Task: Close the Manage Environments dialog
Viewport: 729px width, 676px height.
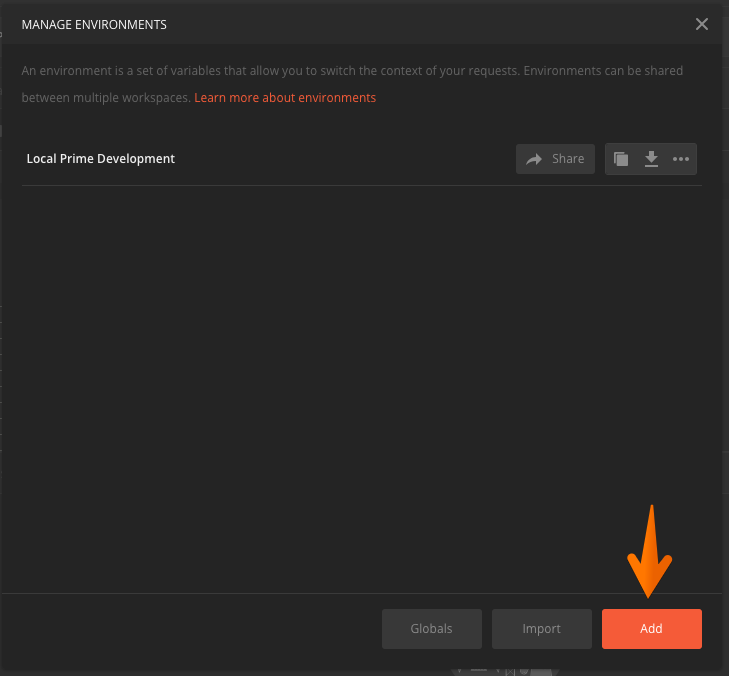Action: coord(702,24)
